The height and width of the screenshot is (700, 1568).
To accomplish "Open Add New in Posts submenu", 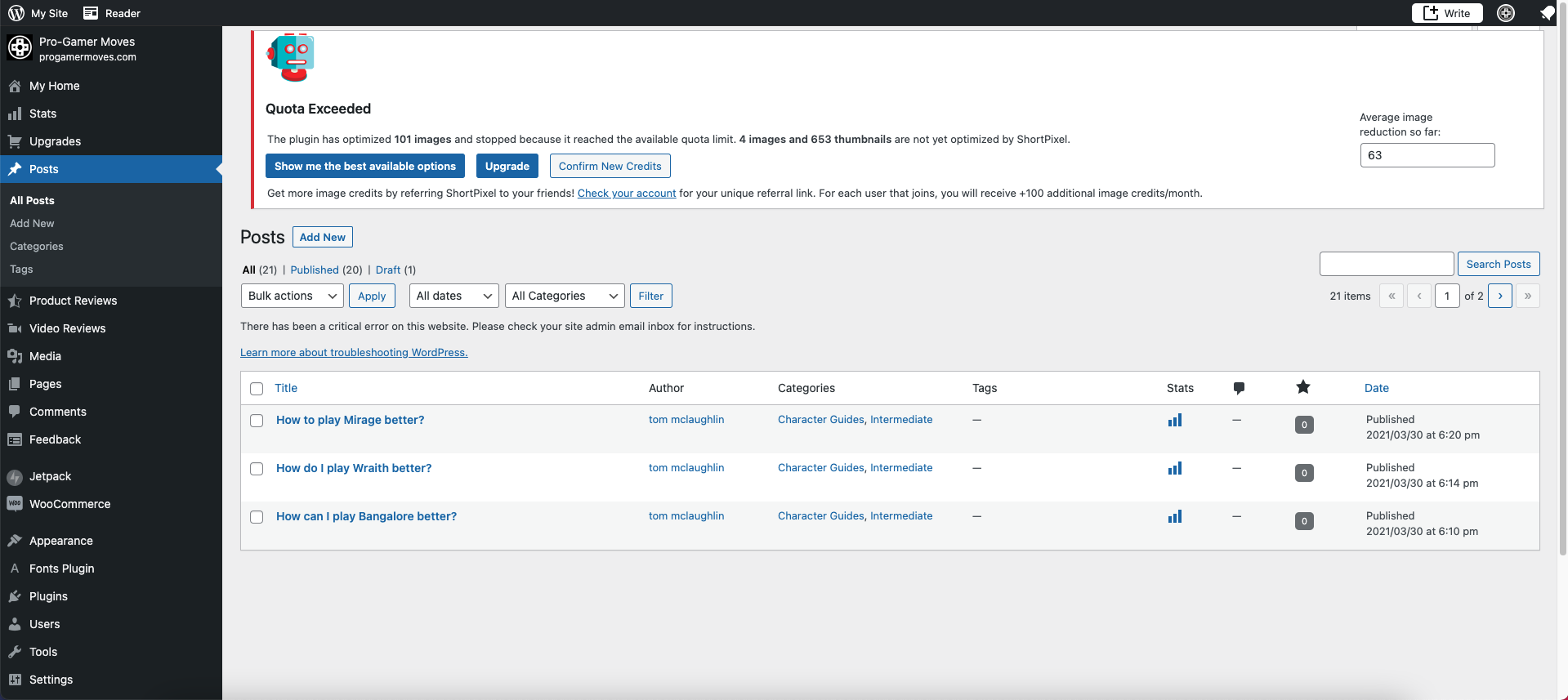I will (x=32, y=223).
